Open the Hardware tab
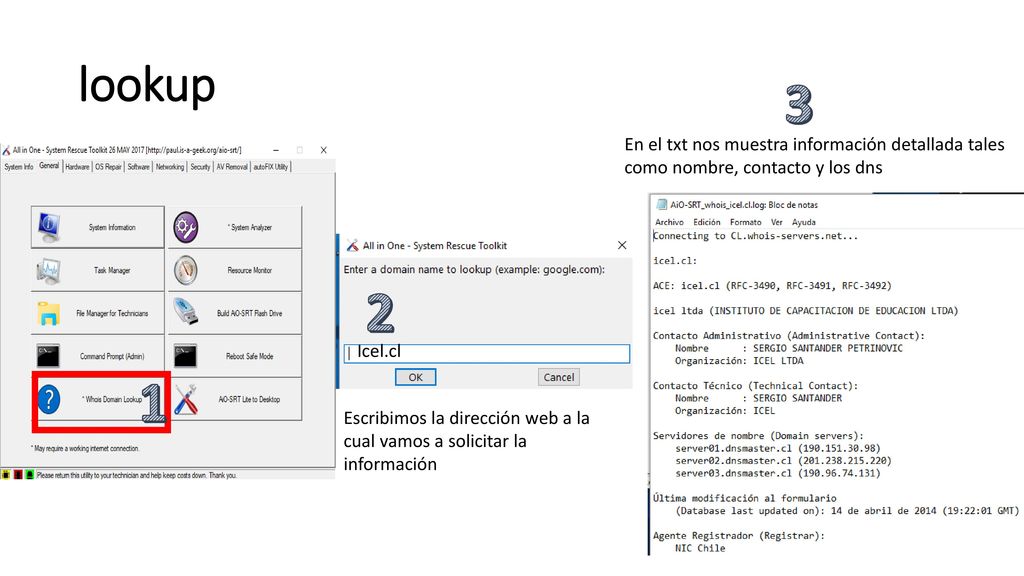This screenshot has height=576, width=1024. (x=77, y=167)
